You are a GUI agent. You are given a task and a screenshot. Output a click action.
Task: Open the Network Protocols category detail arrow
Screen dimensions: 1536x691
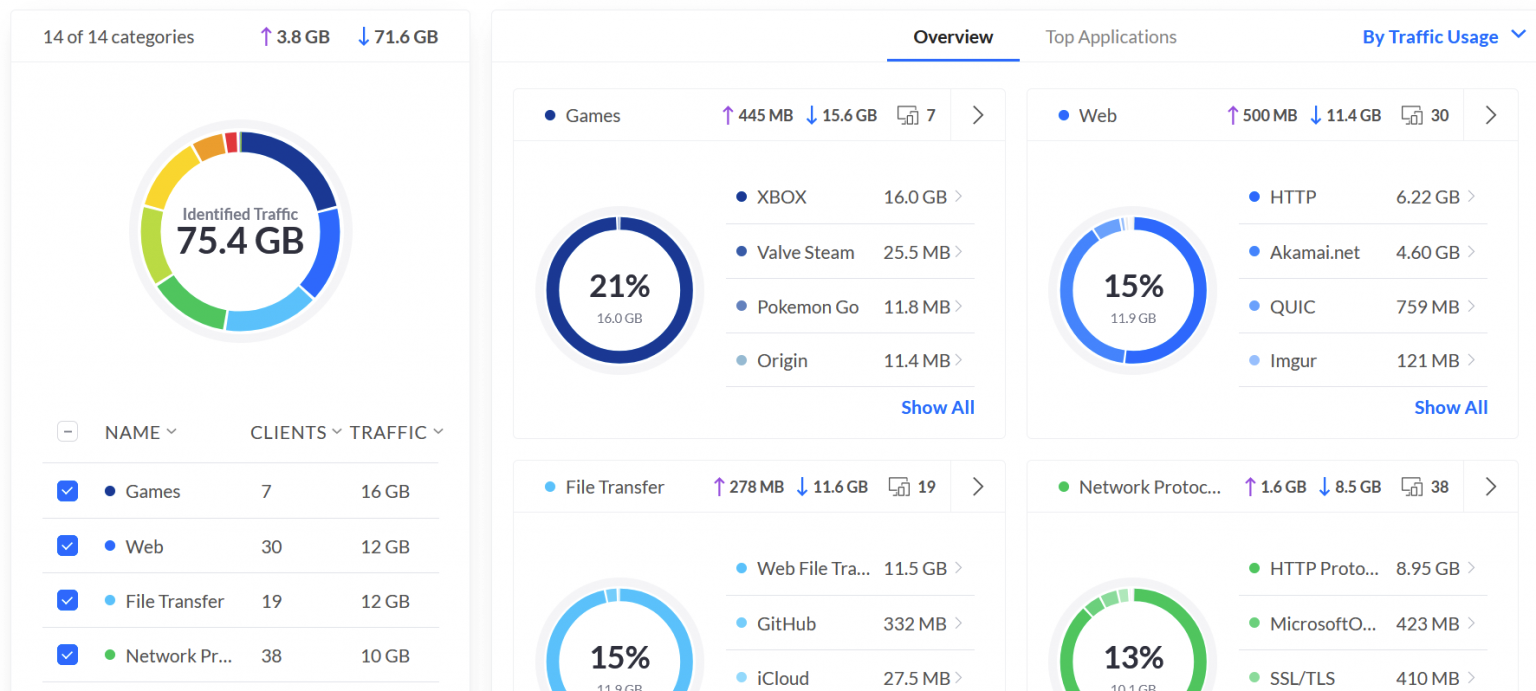tap(1491, 487)
